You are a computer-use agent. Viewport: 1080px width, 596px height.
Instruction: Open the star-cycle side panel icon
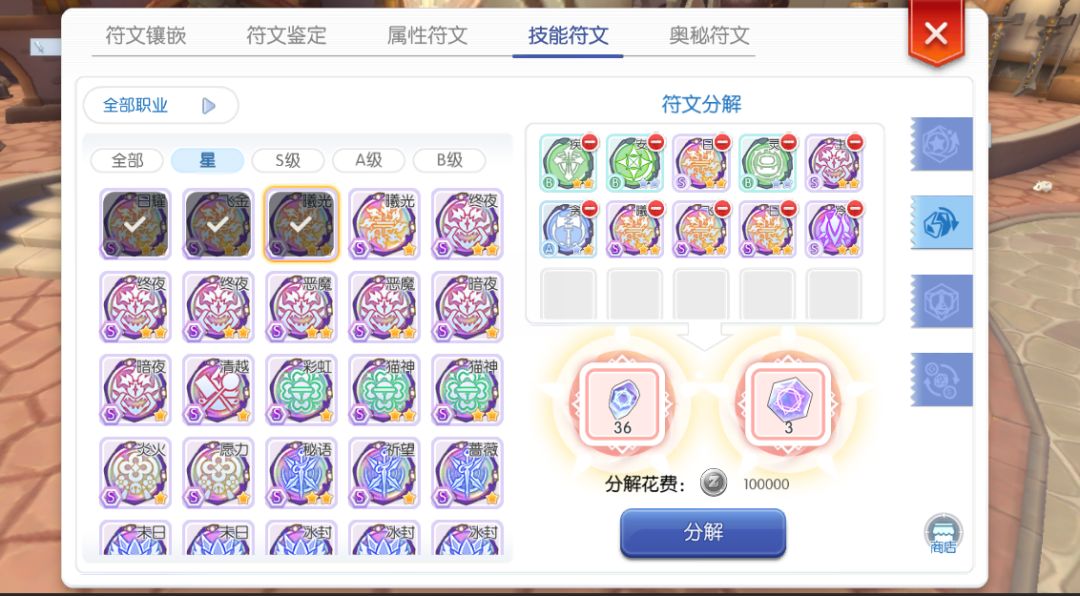coord(942,144)
